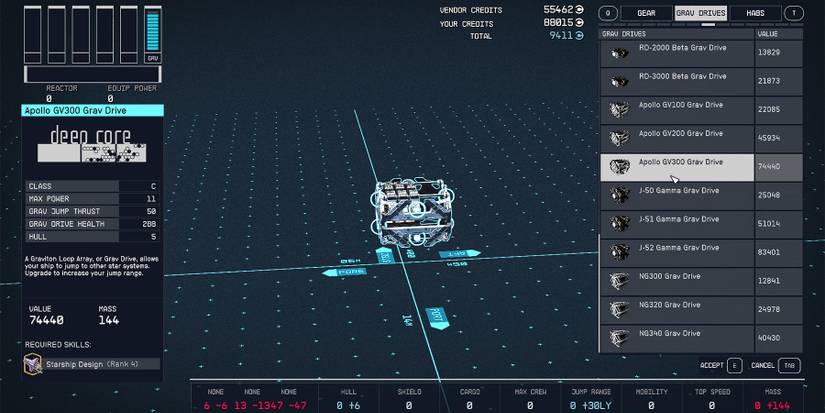Viewport: 825px width, 413px height.
Task: Switch to the Grav Drives tab
Action: click(x=701, y=13)
